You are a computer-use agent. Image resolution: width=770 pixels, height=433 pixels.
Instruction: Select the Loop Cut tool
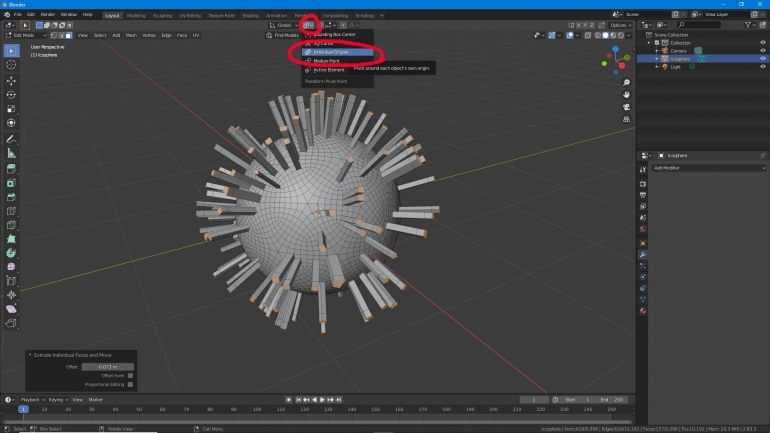click(11, 211)
